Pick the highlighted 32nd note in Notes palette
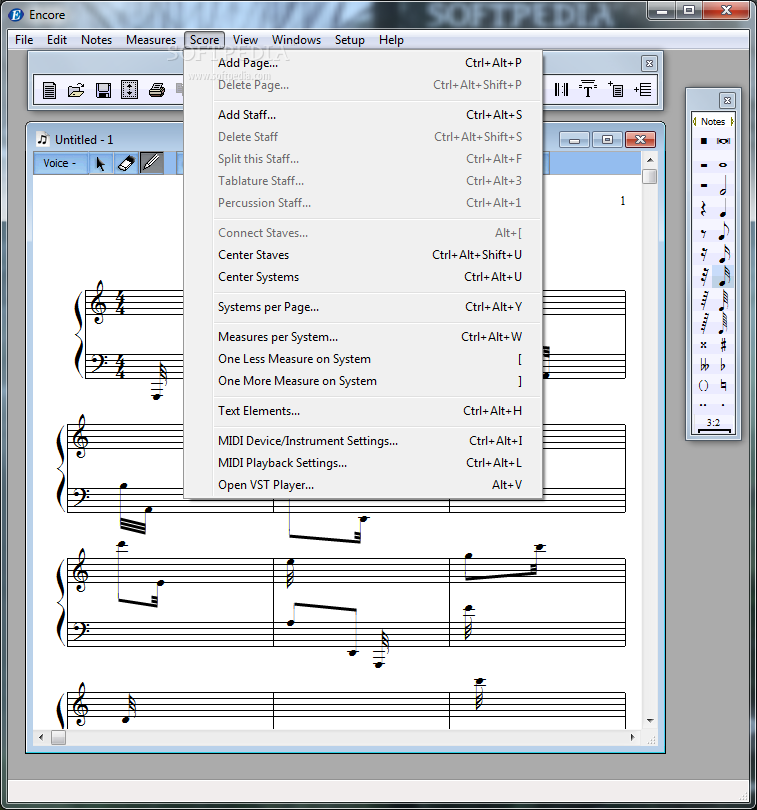 723,276
